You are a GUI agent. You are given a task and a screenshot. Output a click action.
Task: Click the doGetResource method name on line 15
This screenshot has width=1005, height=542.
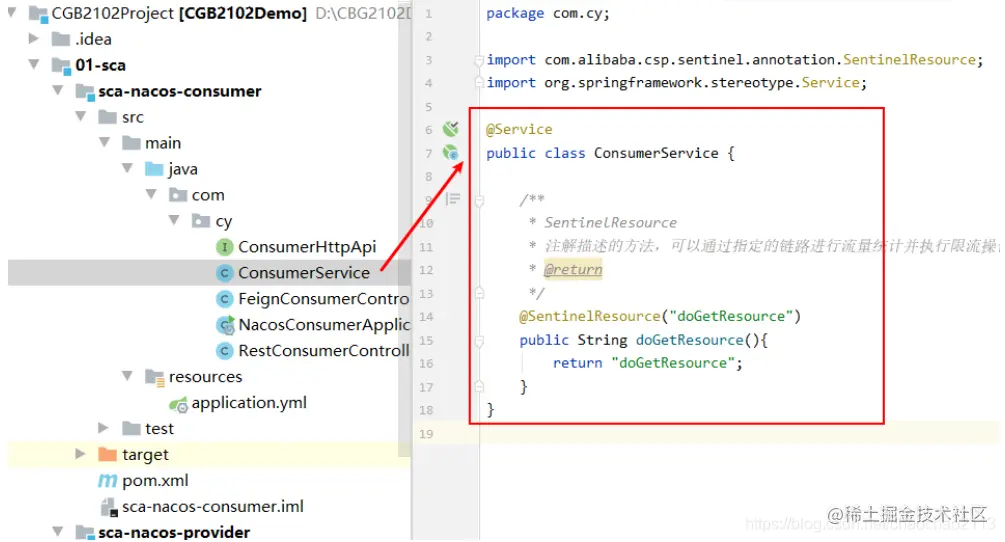click(x=690, y=340)
